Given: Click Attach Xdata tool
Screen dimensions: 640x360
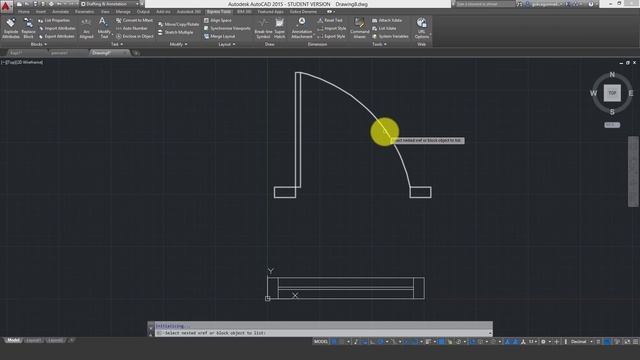Looking at the screenshot, I should (x=387, y=20).
